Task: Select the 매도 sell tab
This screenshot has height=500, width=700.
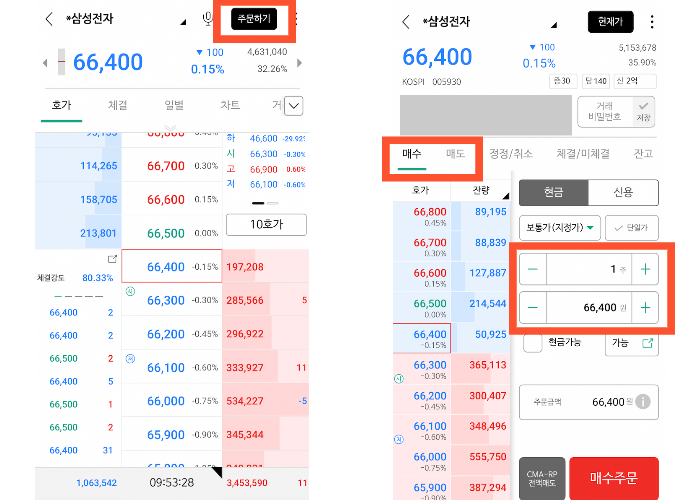Action: (x=455, y=154)
